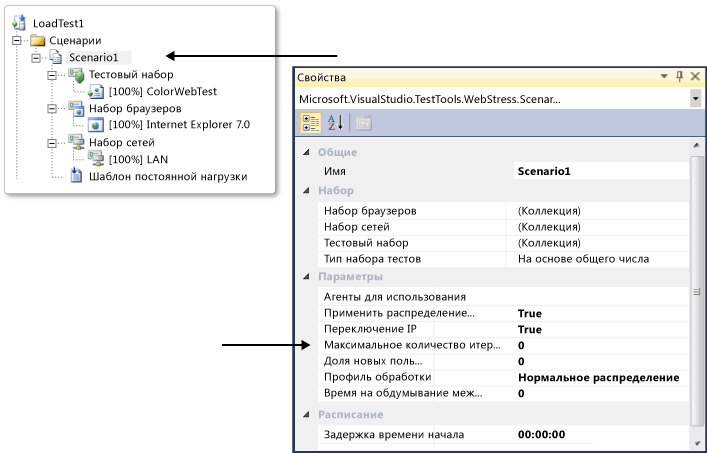Select Время на обдумывание меж... property

tap(403, 393)
